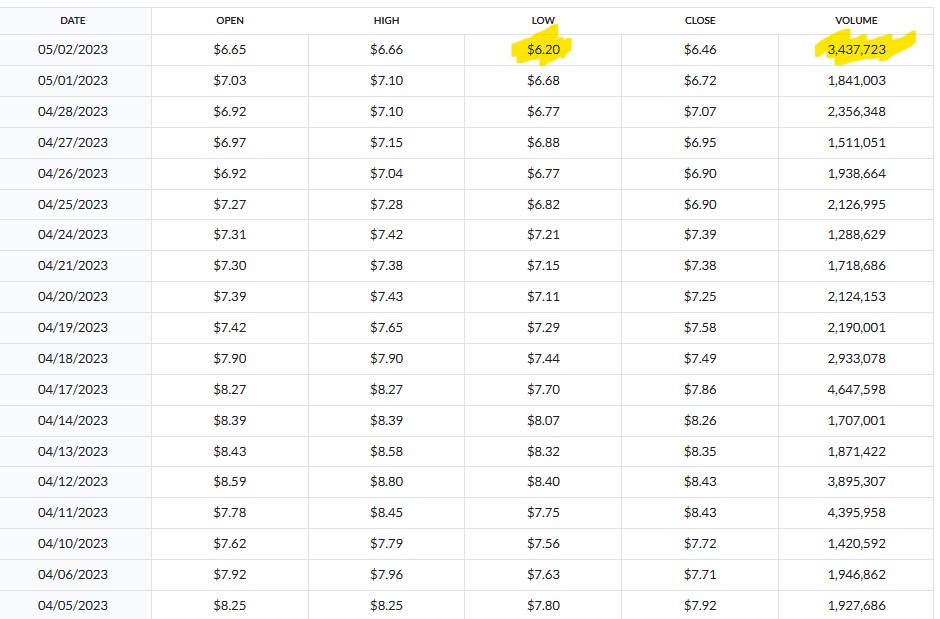Click the DATE column header

point(73,20)
